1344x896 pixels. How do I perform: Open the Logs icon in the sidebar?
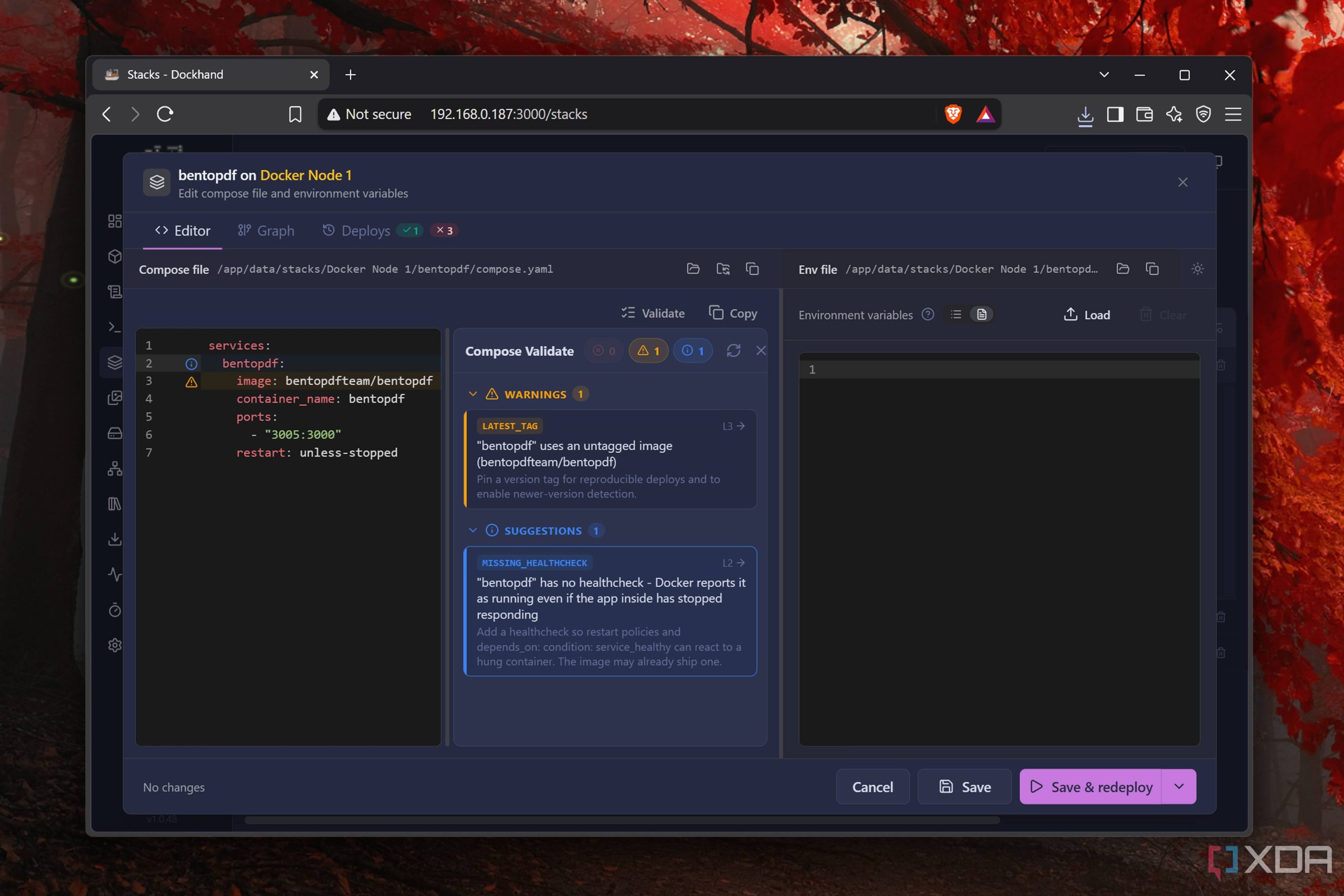(114, 292)
